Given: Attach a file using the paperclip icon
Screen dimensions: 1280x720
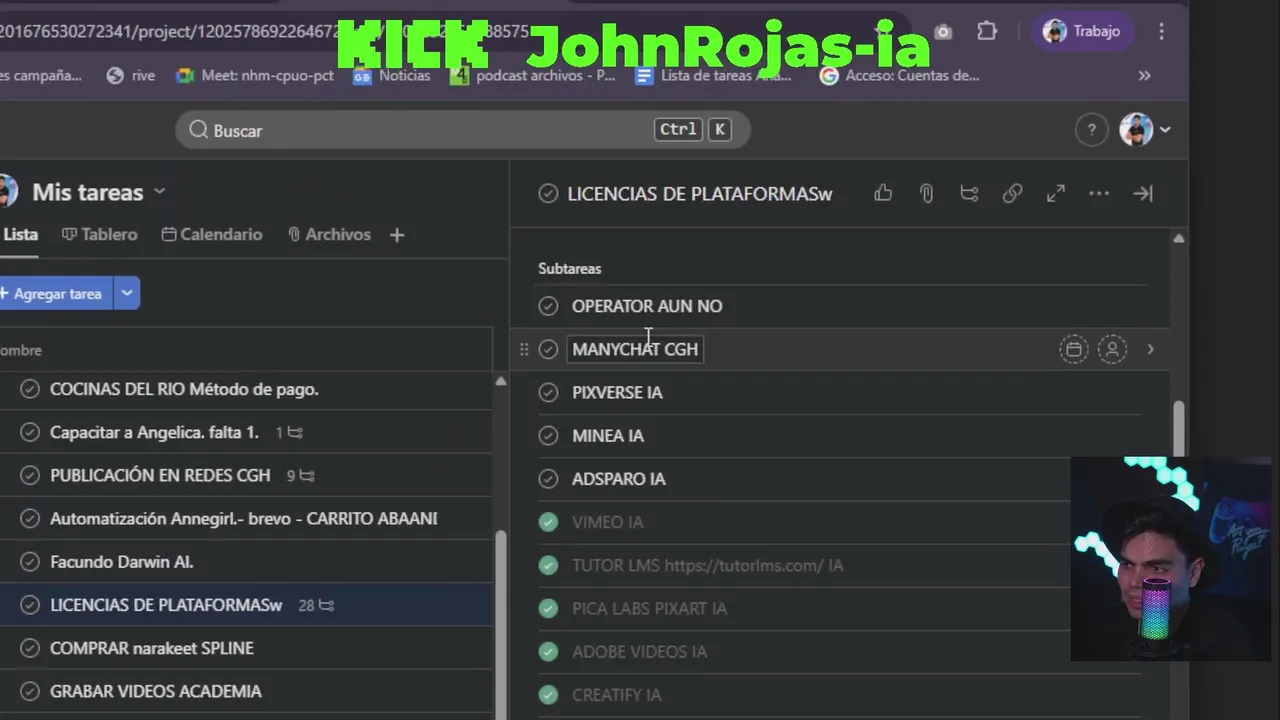Looking at the screenshot, I should 926,193.
